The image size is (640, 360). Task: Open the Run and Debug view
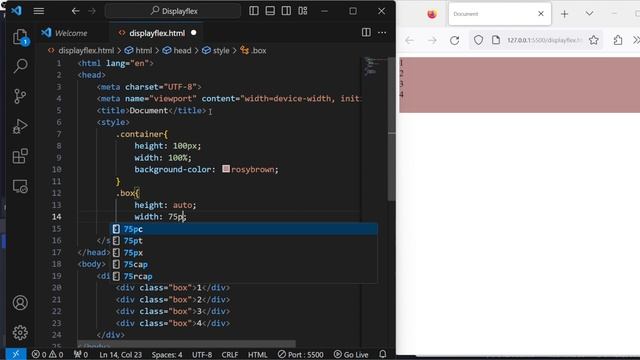point(20,126)
